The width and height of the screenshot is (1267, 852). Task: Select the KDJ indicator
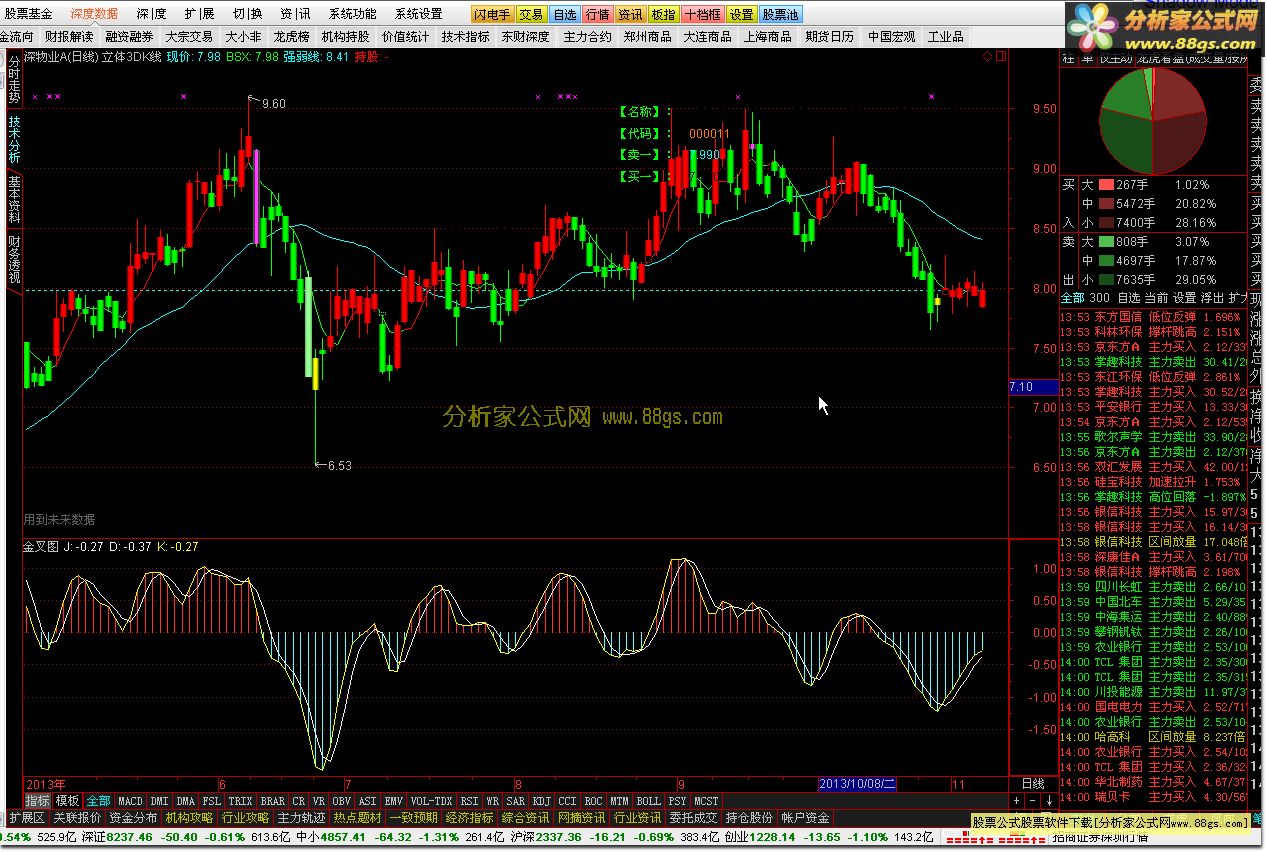tap(541, 801)
